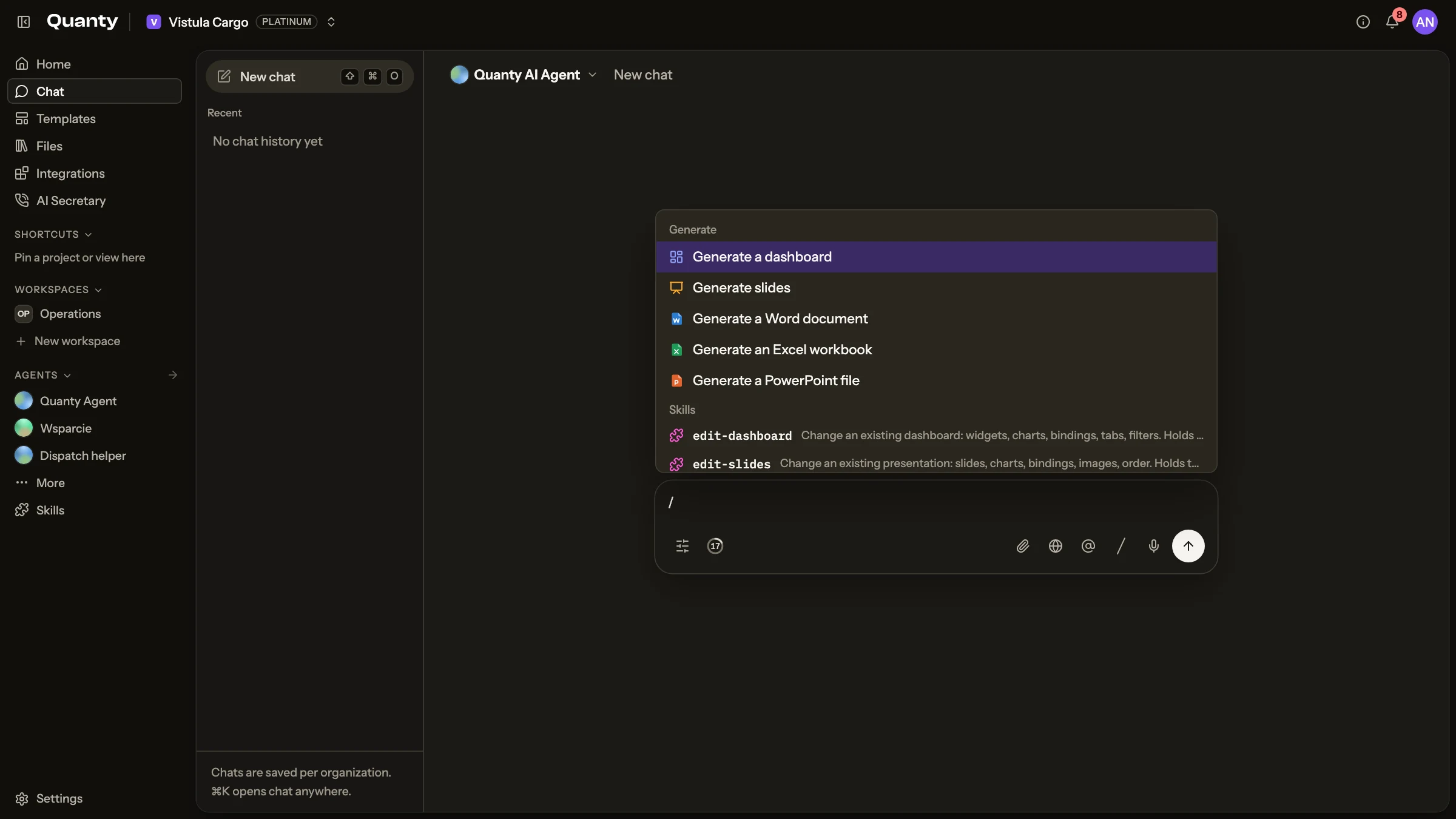Collapse the Agents section
The image size is (1456, 819).
click(x=43, y=375)
